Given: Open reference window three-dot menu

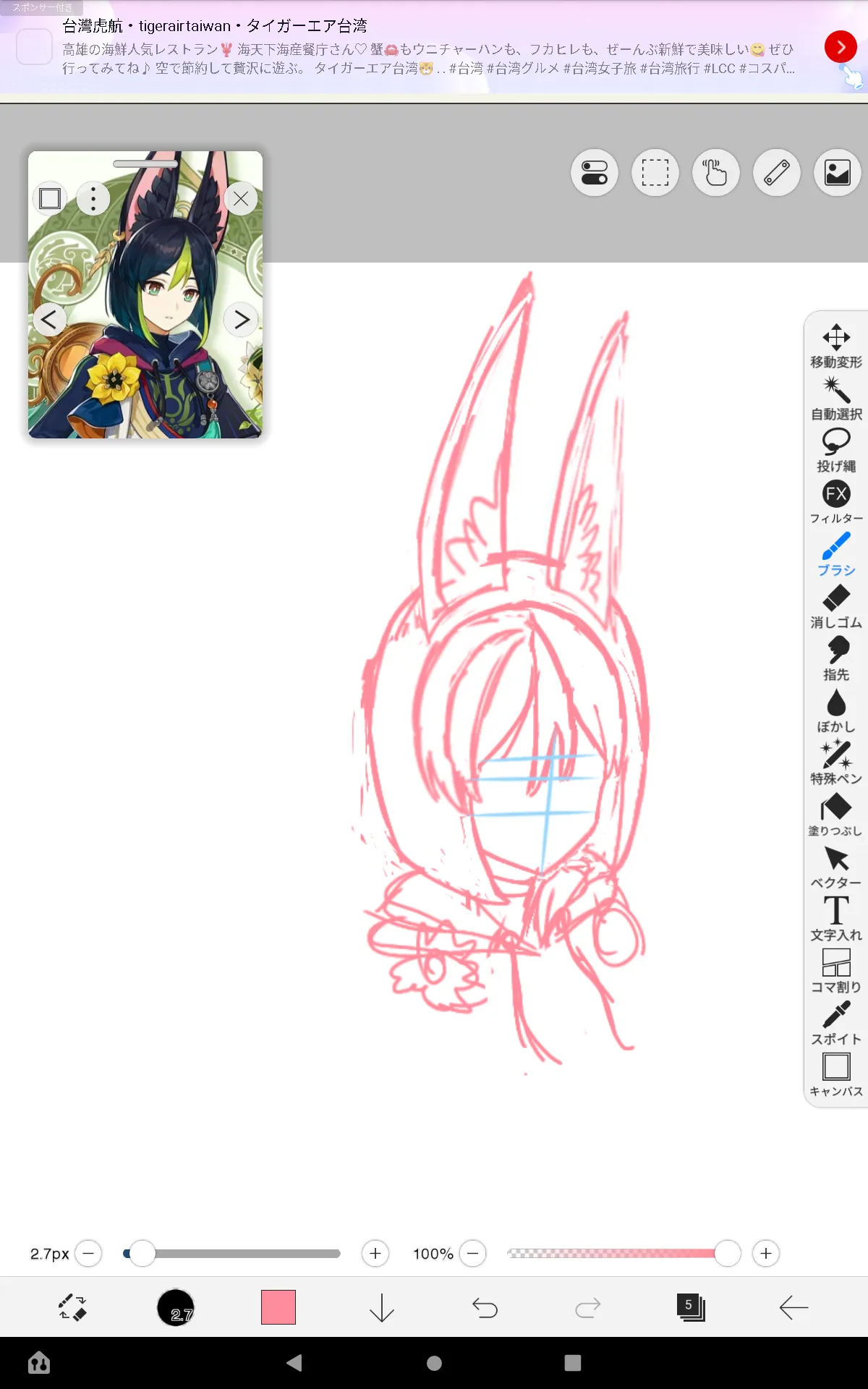Looking at the screenshot, I should coord(93,198).
